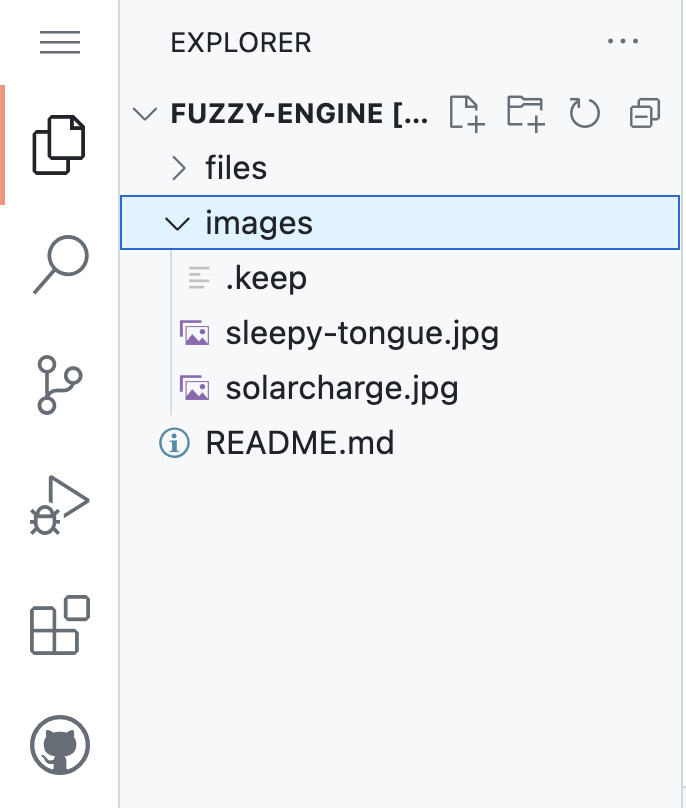Screen dimensions: 686x808
Task: Click the New File icon
Action: coord(466,113)
